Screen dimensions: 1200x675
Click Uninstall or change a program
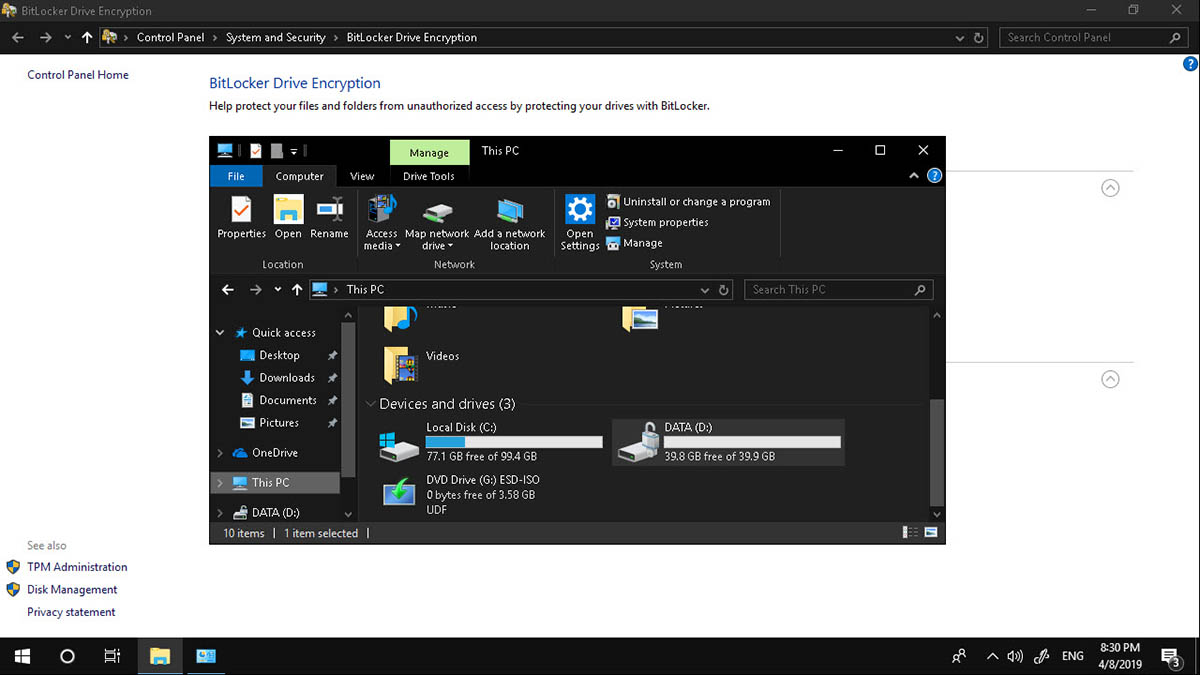click(688, 201)
